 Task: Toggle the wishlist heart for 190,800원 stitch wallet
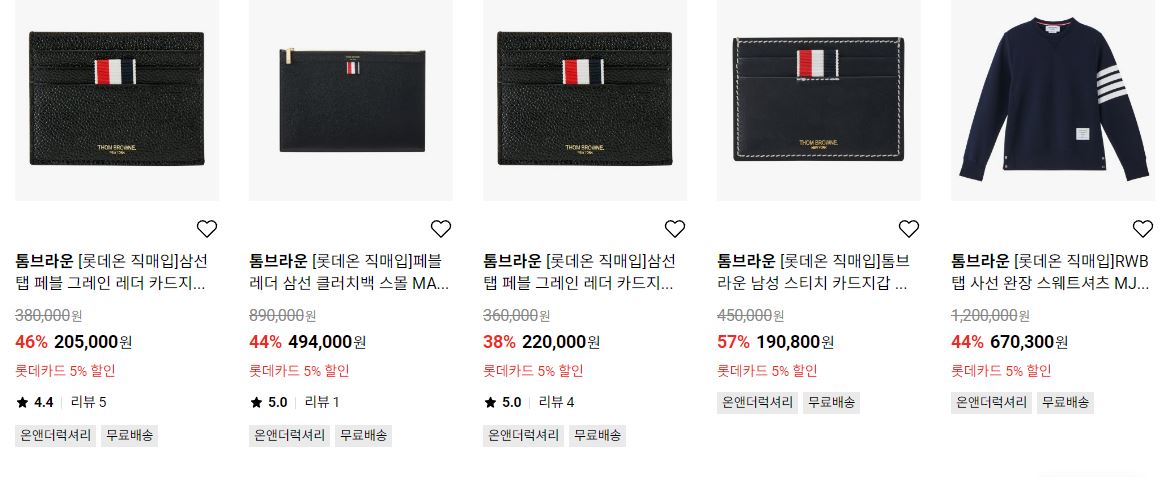tap(908, 228)
